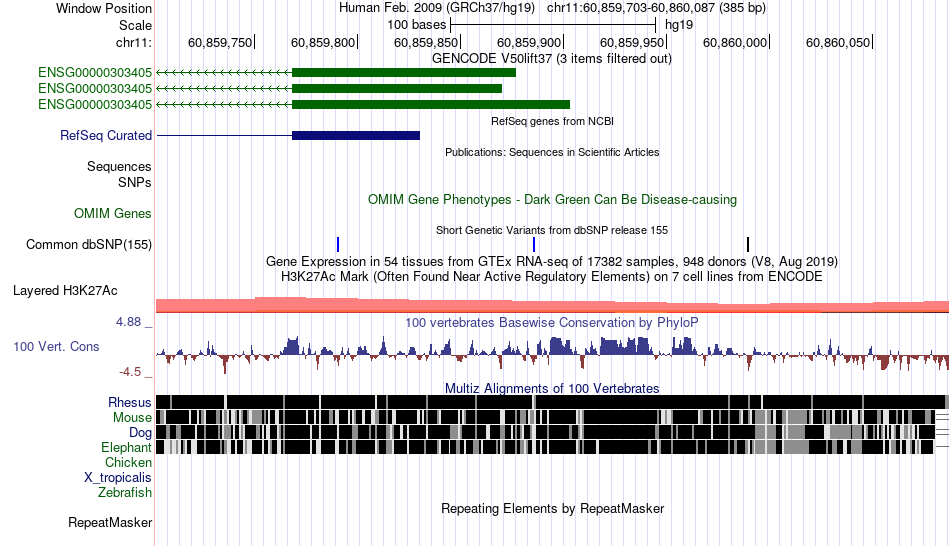Click the Mouse alignment label

point(132,418)
